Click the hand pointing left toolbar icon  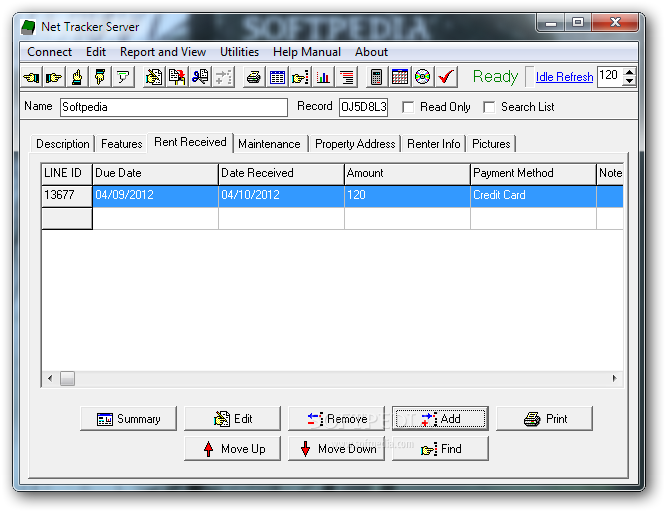point(31,77)
